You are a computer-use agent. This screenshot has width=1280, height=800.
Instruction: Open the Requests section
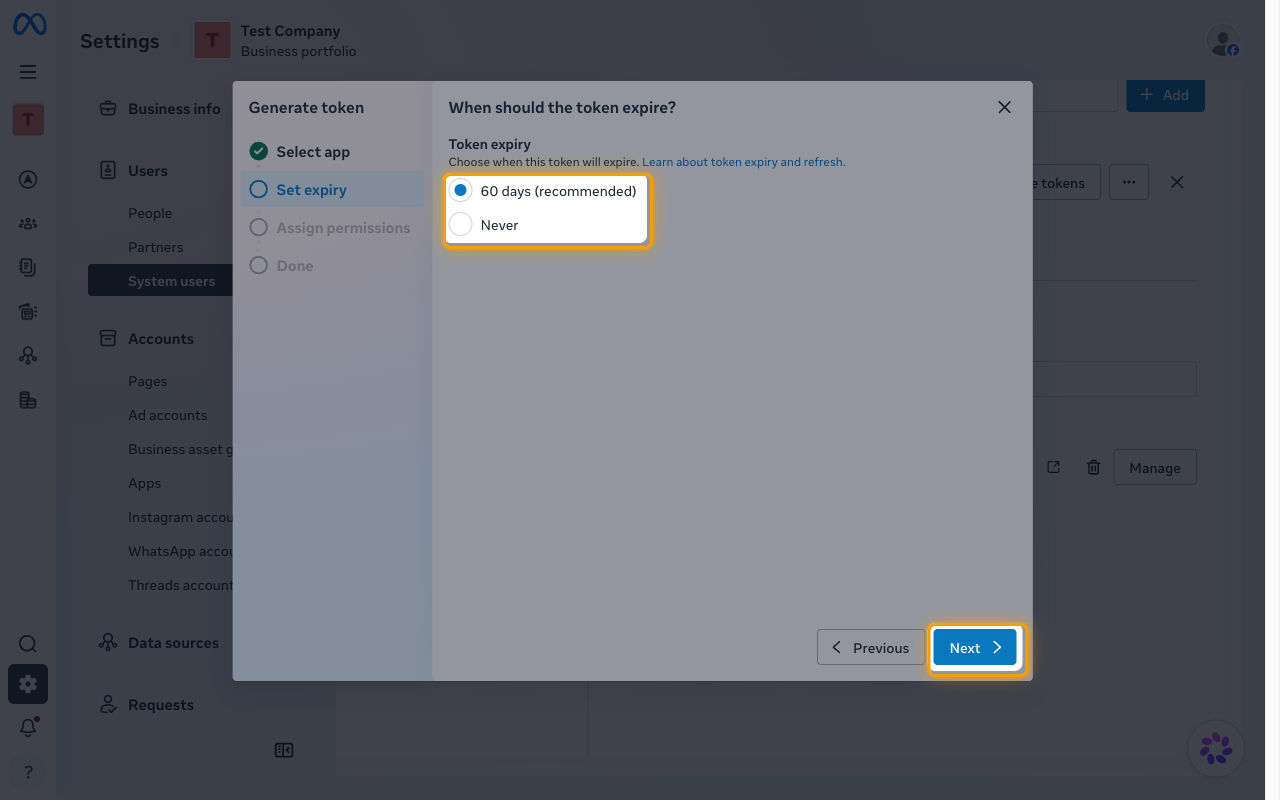click(161, 705)
